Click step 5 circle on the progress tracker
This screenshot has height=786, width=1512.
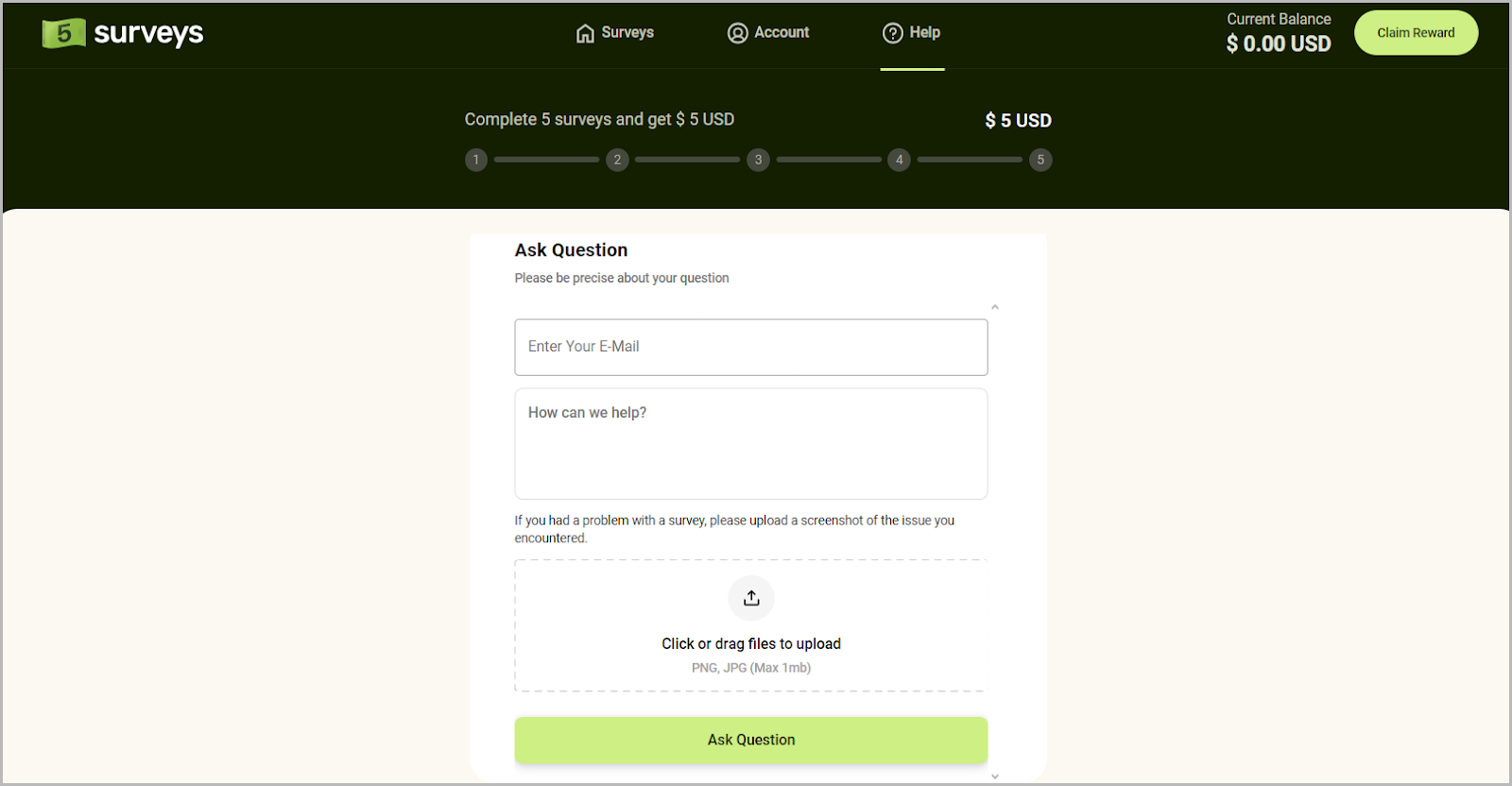pos(1039,160)
